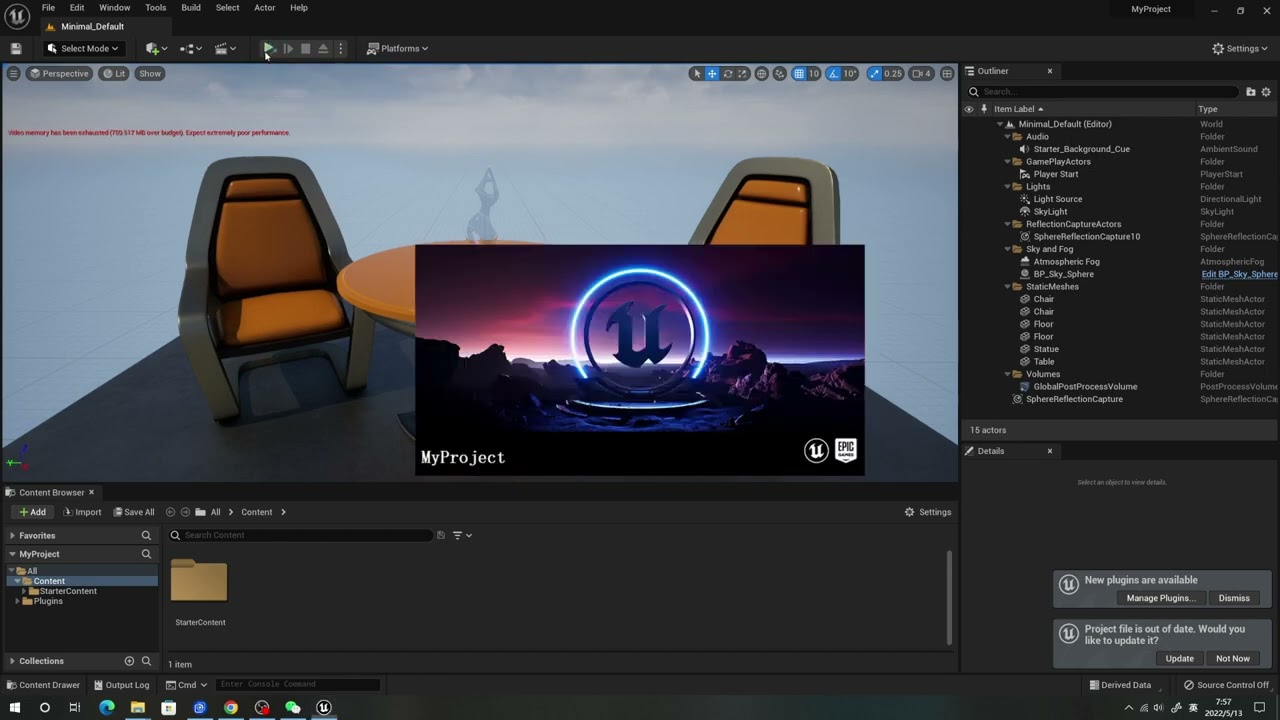Open the Select Mode dropdown

pos(83,48)
